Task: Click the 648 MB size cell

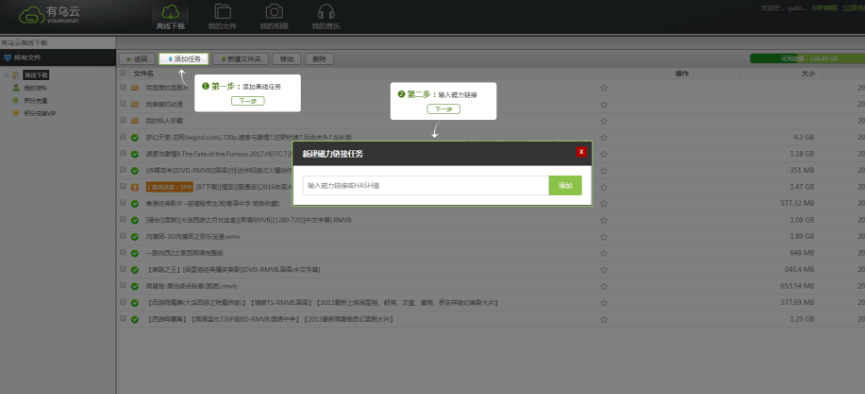Action: 802,253
